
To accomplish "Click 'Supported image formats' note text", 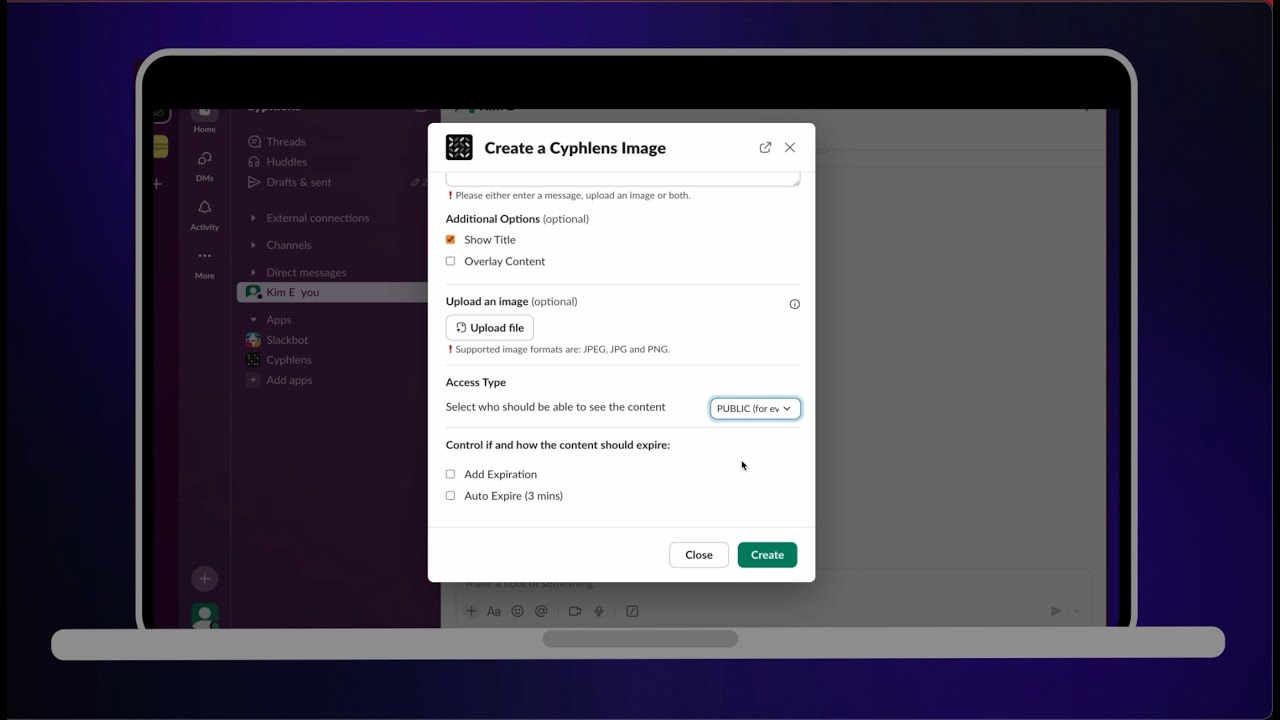I will [562, 350].
